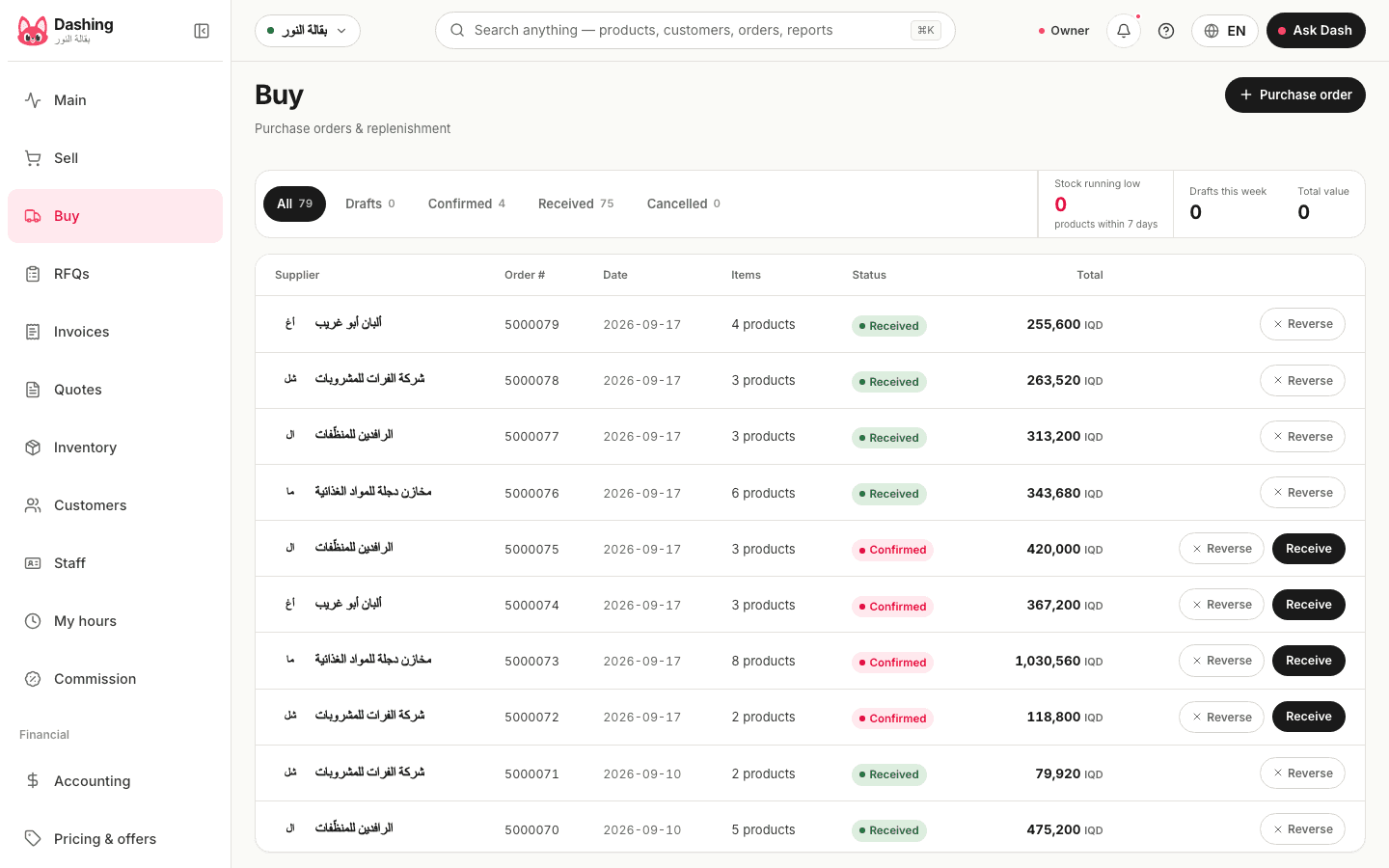Open Customers in sidebar
Viewport: 1389px width, 868px height.
(115, 505)
